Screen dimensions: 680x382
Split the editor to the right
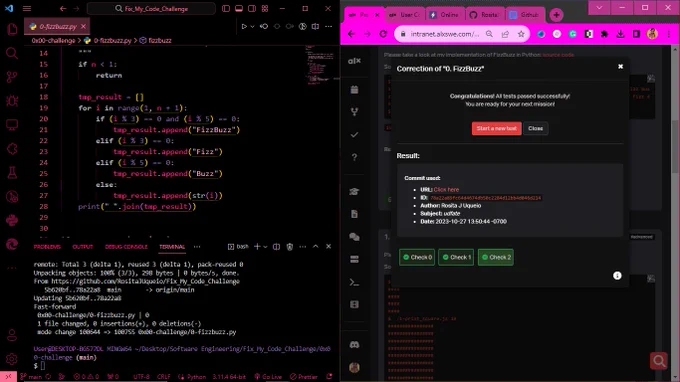point(315,26)
